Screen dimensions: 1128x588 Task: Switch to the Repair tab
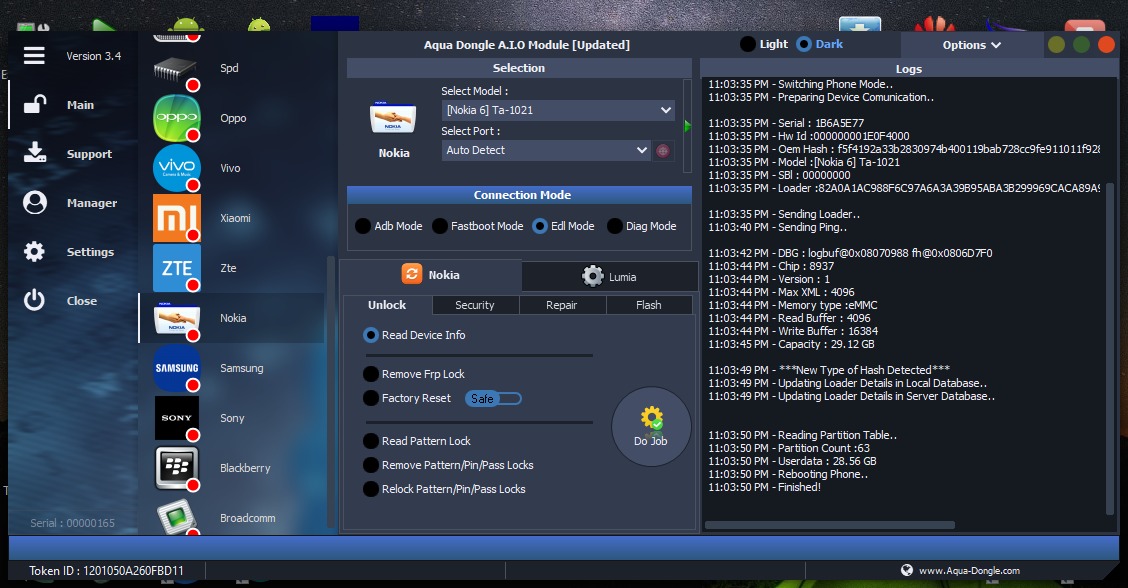coord(562,305)
